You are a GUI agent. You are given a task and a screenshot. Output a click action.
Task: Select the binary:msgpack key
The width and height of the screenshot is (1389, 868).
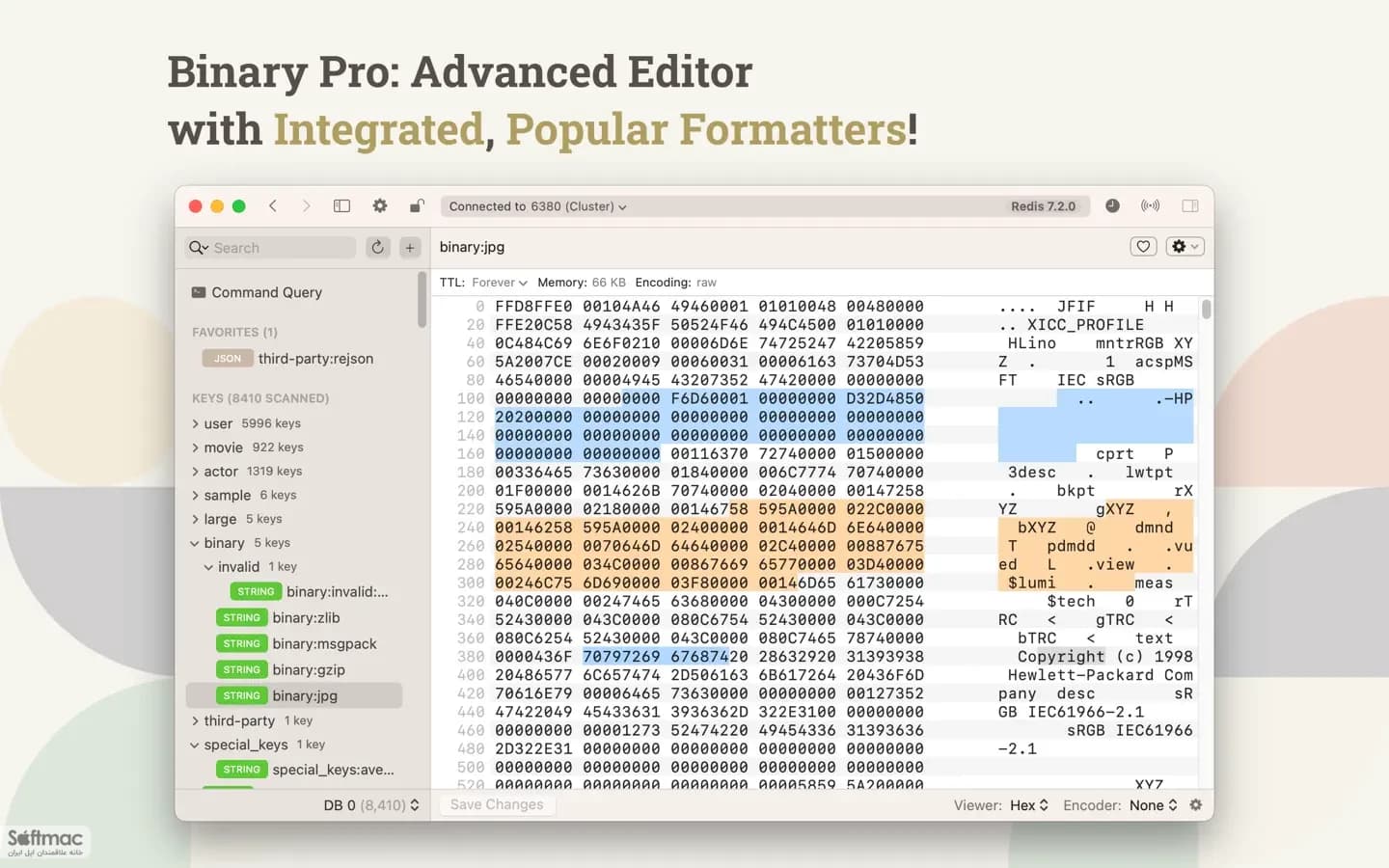(324, 644)
